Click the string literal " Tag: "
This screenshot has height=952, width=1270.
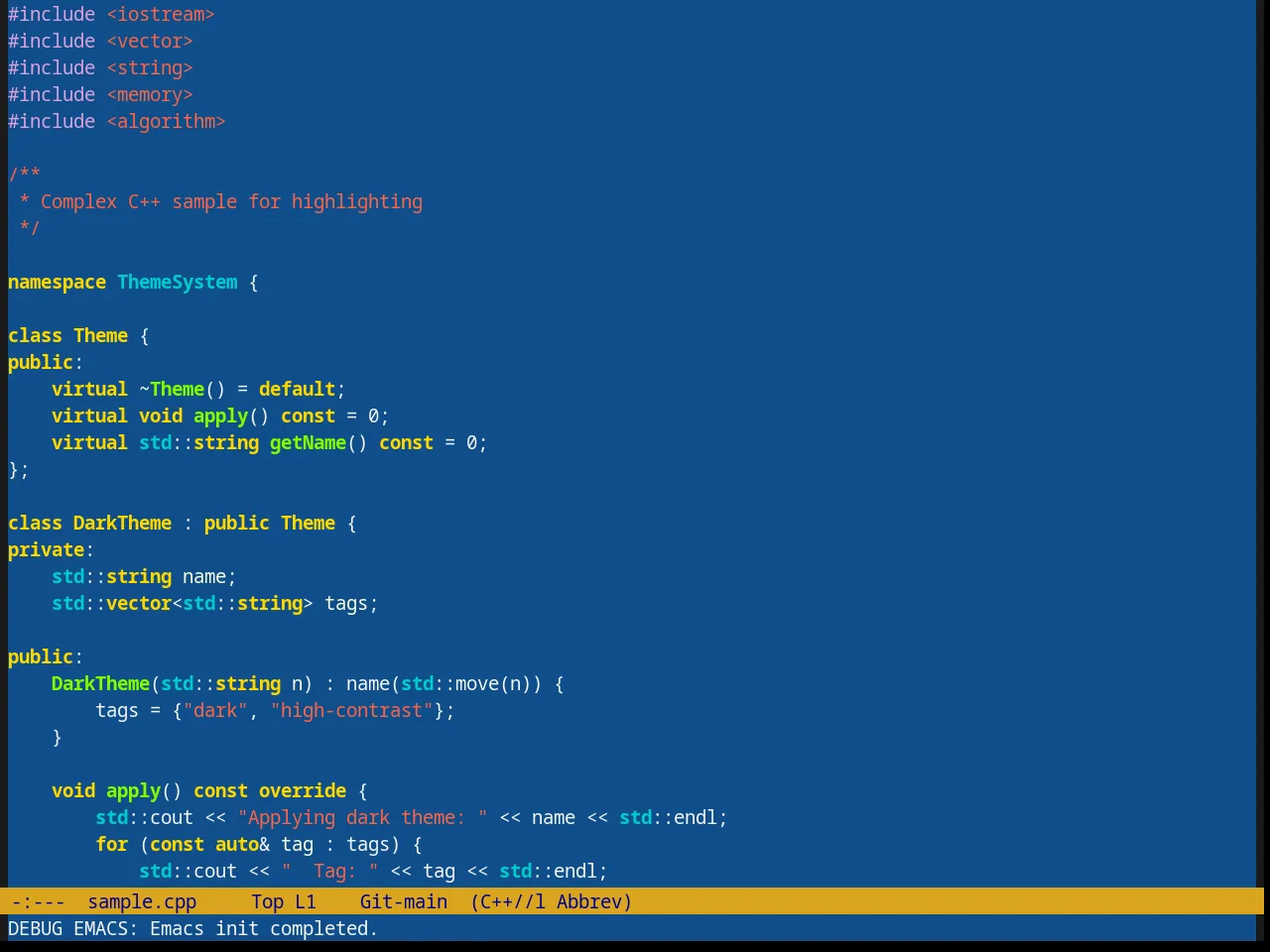329,871
